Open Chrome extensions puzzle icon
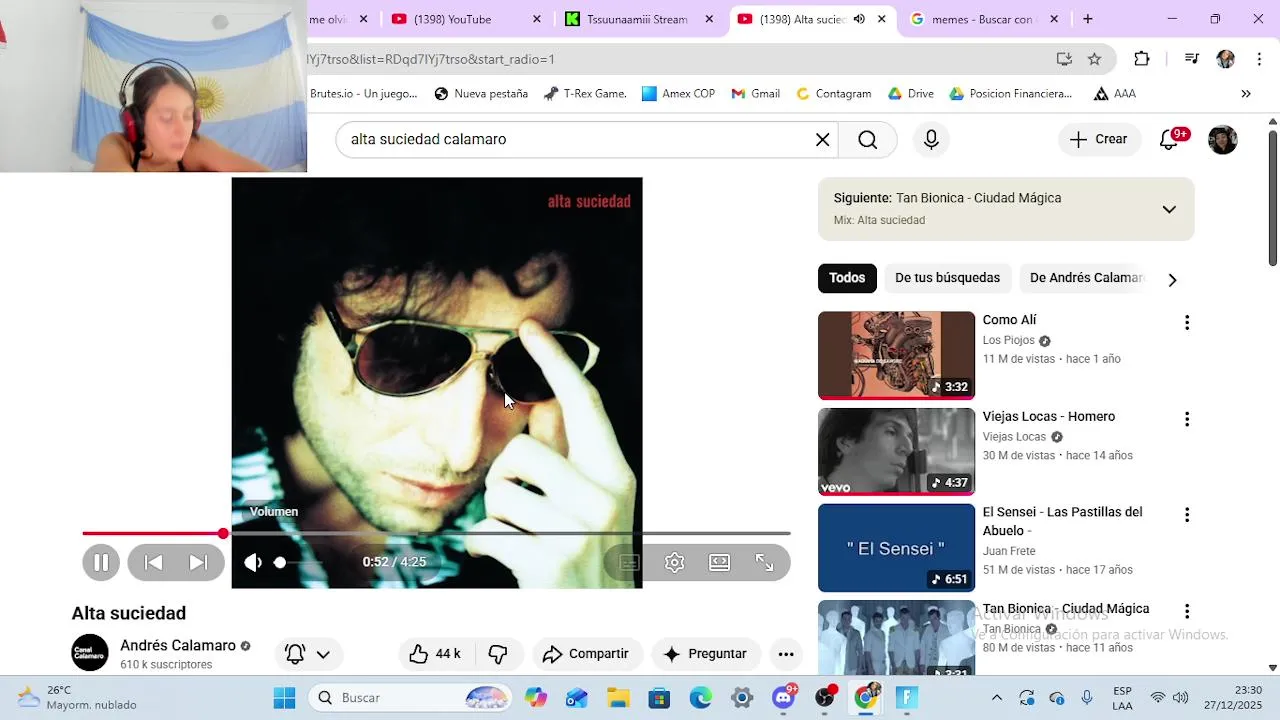Image resolution: width=1280 pixels, height=720 pixels. (1142, 59)
